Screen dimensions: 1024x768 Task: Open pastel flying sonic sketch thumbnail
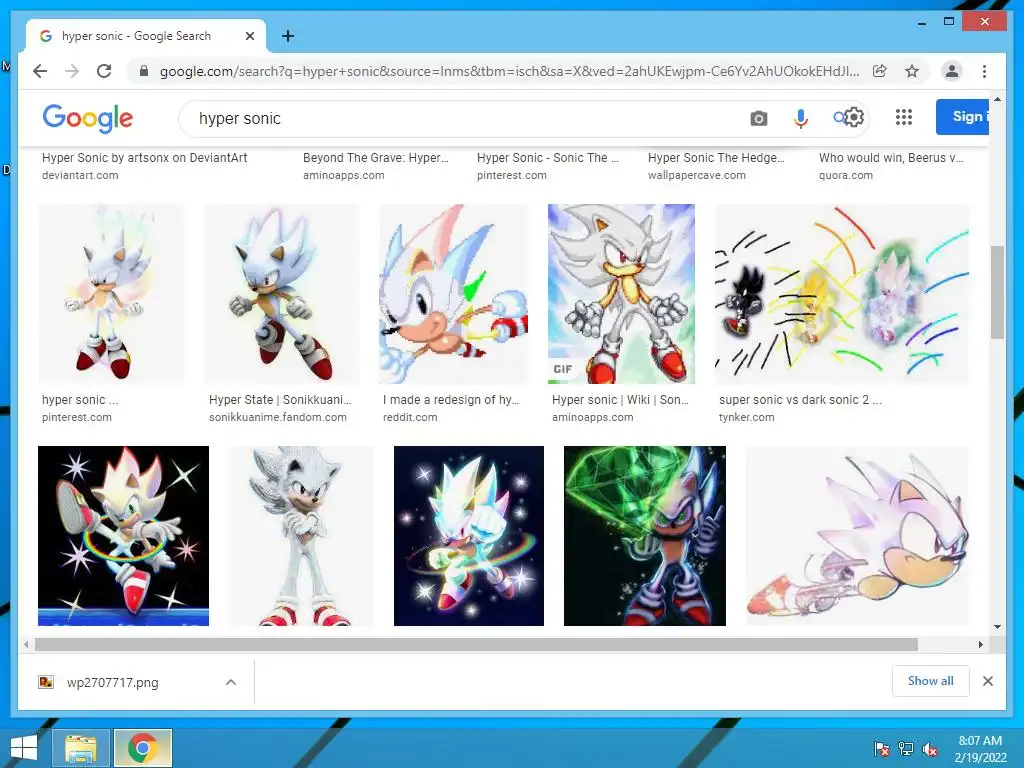(857, 536)
